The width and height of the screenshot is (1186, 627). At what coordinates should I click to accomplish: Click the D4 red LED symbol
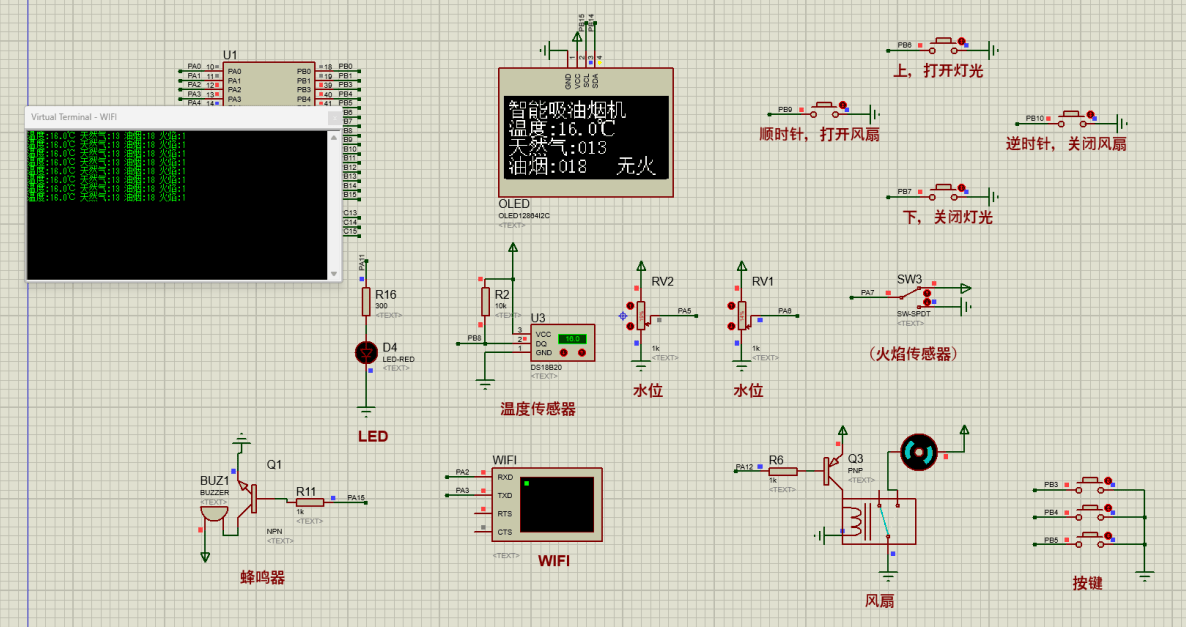(366, 351)
